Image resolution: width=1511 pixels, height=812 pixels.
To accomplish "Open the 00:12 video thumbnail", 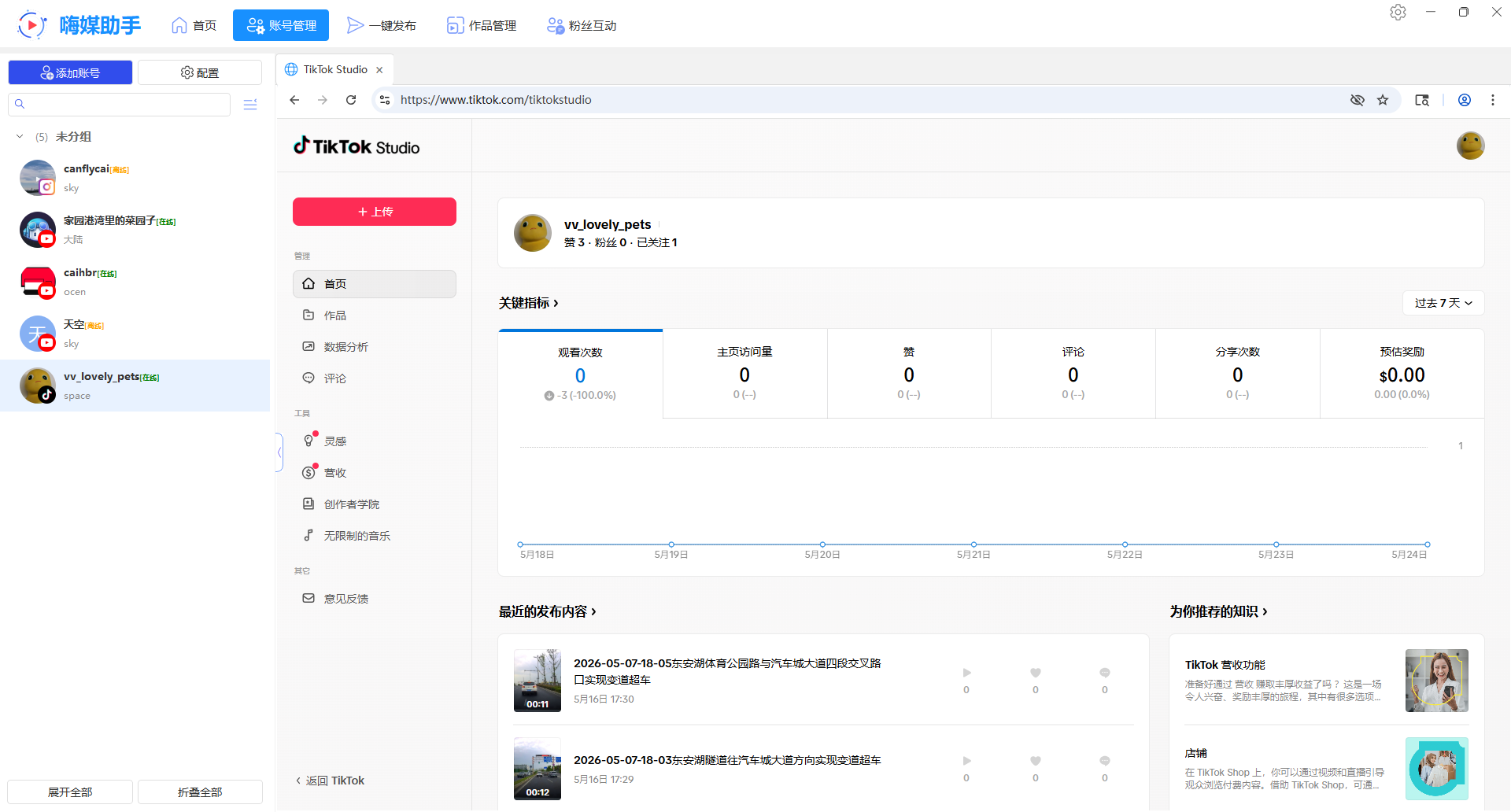I will tap(538, 769).
